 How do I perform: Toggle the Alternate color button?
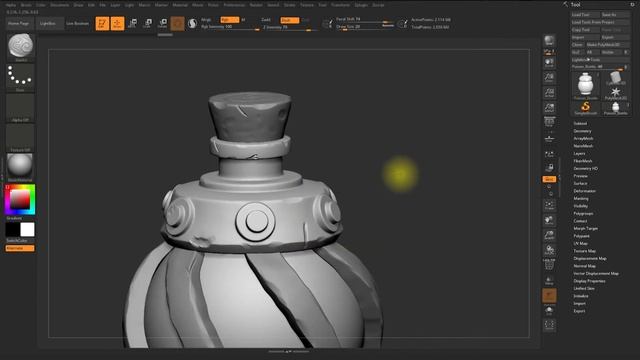(20, 248)
